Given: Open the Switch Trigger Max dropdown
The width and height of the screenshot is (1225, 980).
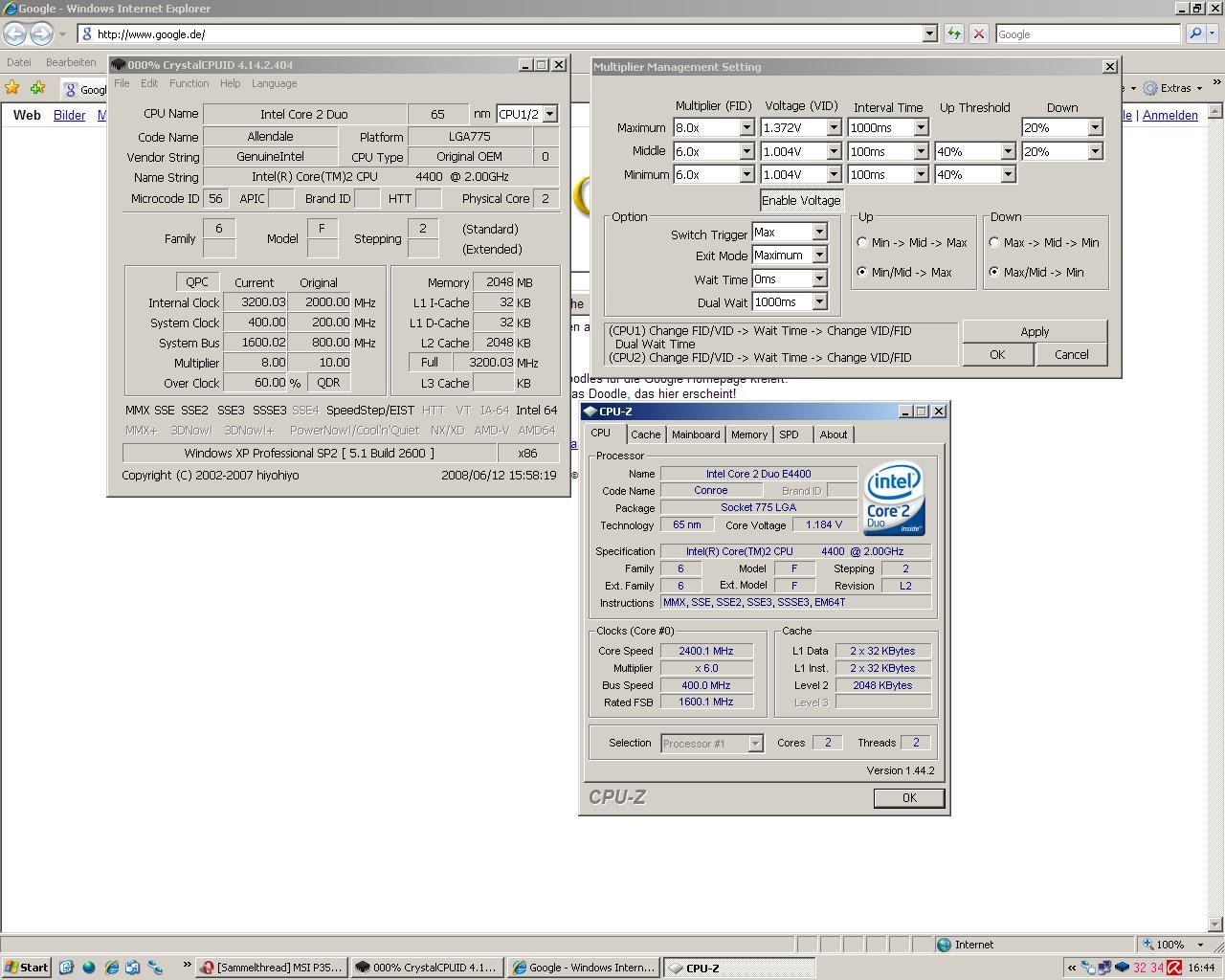Looking at the screenshot, I should [x=819, y=232].
